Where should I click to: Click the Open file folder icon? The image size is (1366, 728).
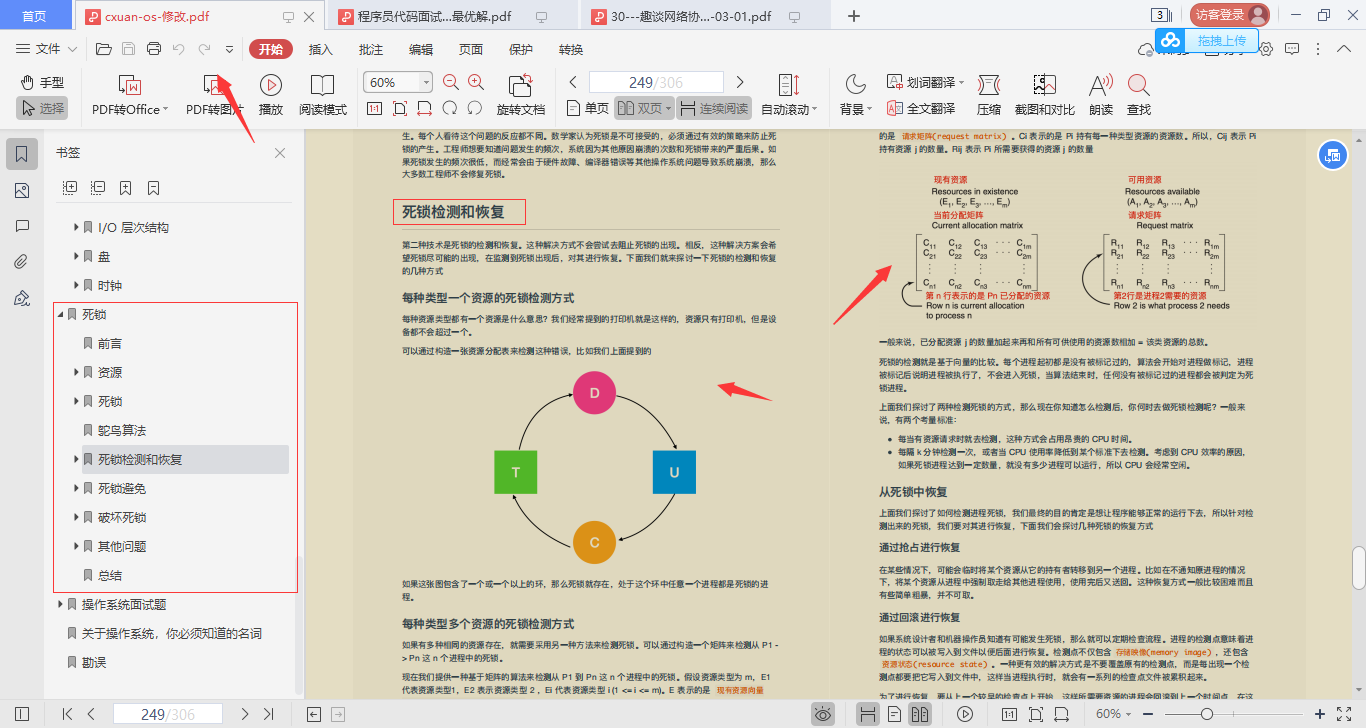click(x=103, y=49)
